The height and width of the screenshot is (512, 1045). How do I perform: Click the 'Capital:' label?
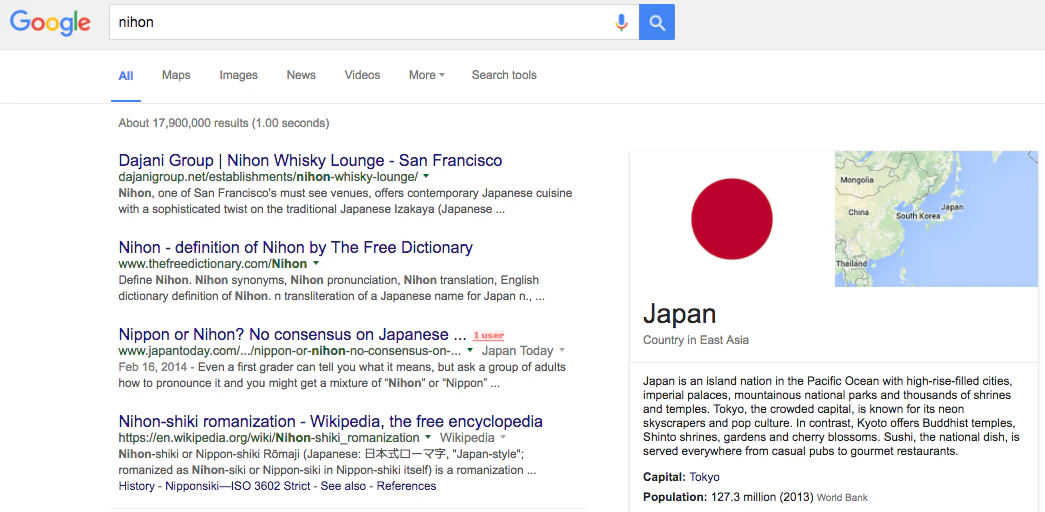[664, 477]
